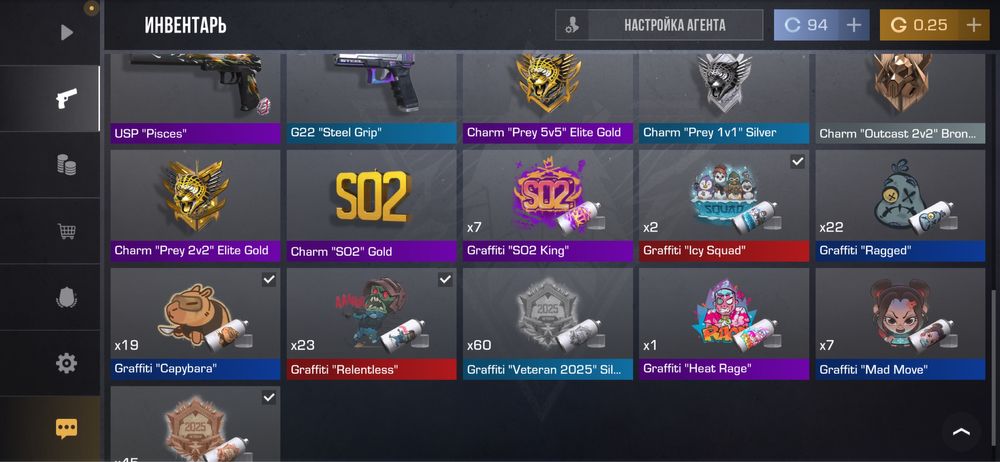This screenshot has height=462, width=1000.
Task: Select the Graffiti "SO2 King" item
Action: tap(548, 206)
